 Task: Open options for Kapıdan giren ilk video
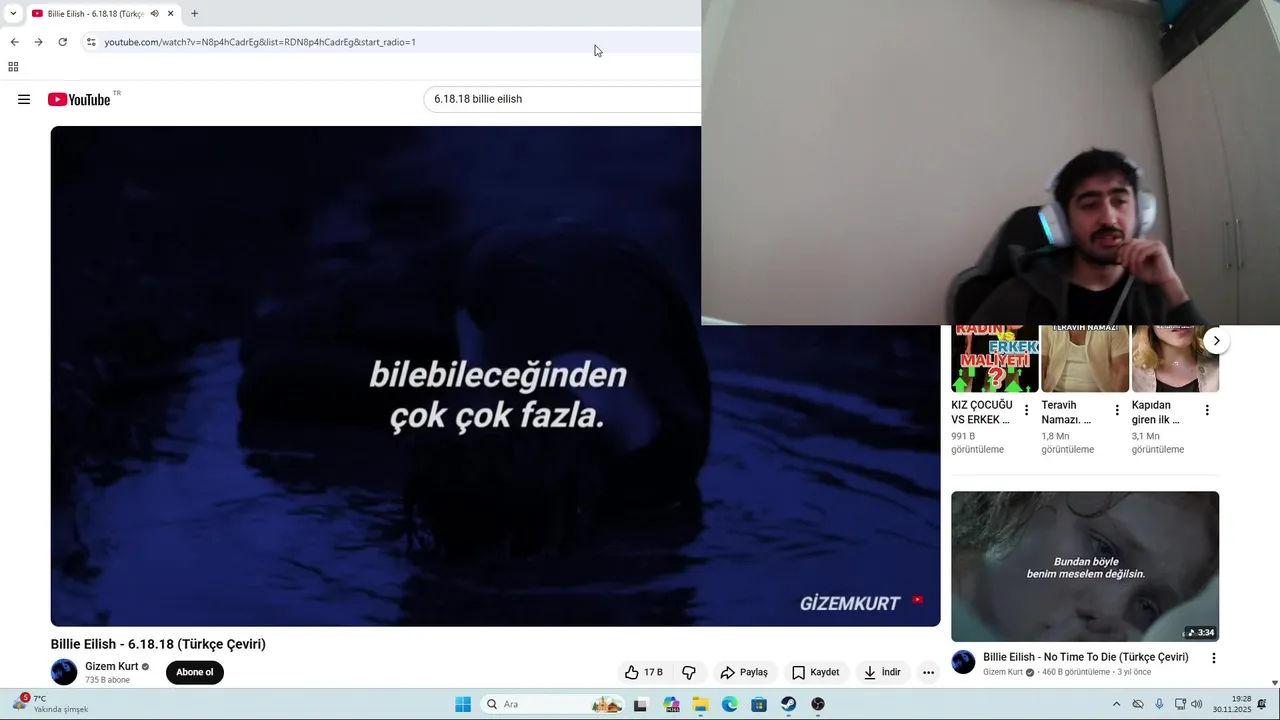[1207, 410]
